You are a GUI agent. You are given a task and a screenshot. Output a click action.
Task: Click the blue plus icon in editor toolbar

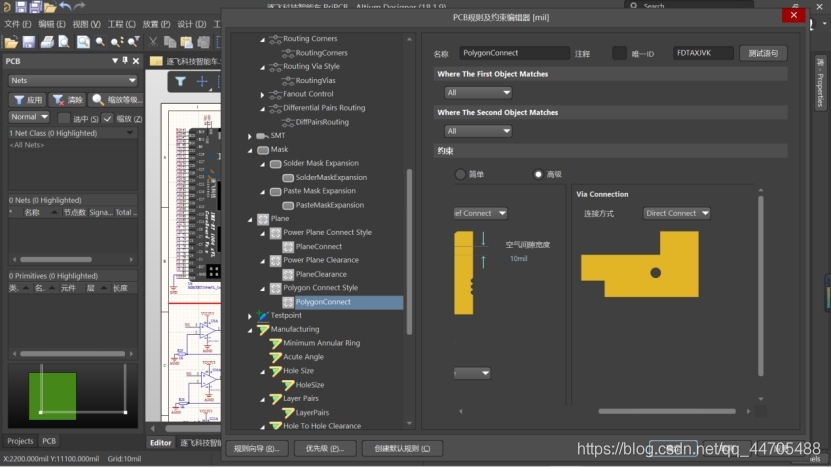(x=202, y=81)
